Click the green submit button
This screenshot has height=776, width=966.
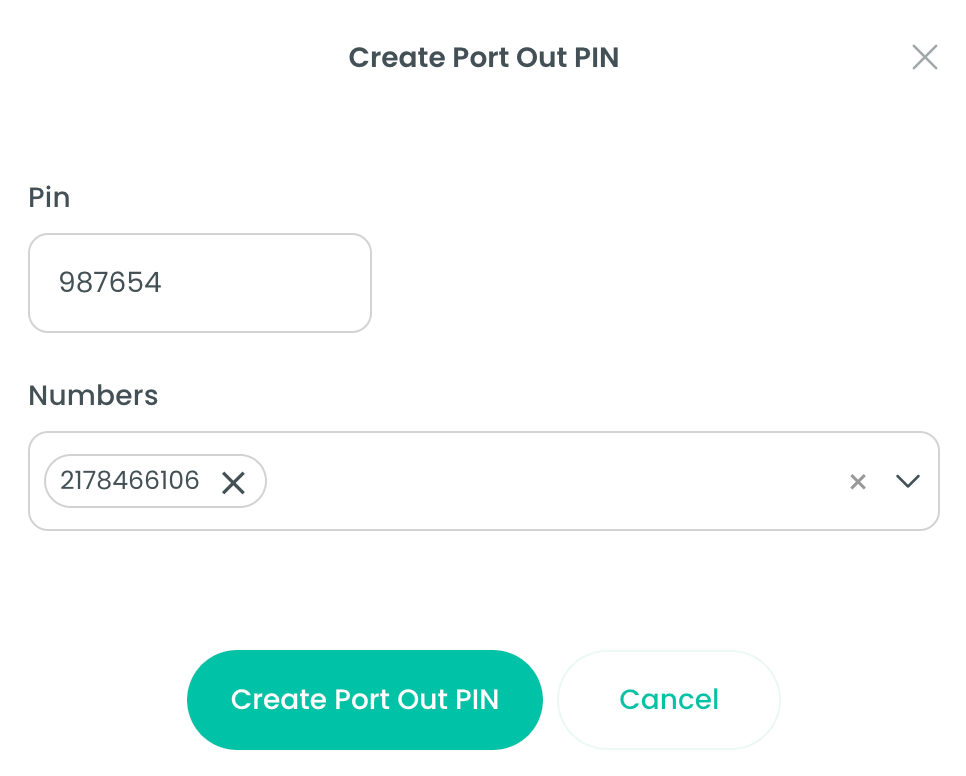pyautogui.click(x=364, y=699)
